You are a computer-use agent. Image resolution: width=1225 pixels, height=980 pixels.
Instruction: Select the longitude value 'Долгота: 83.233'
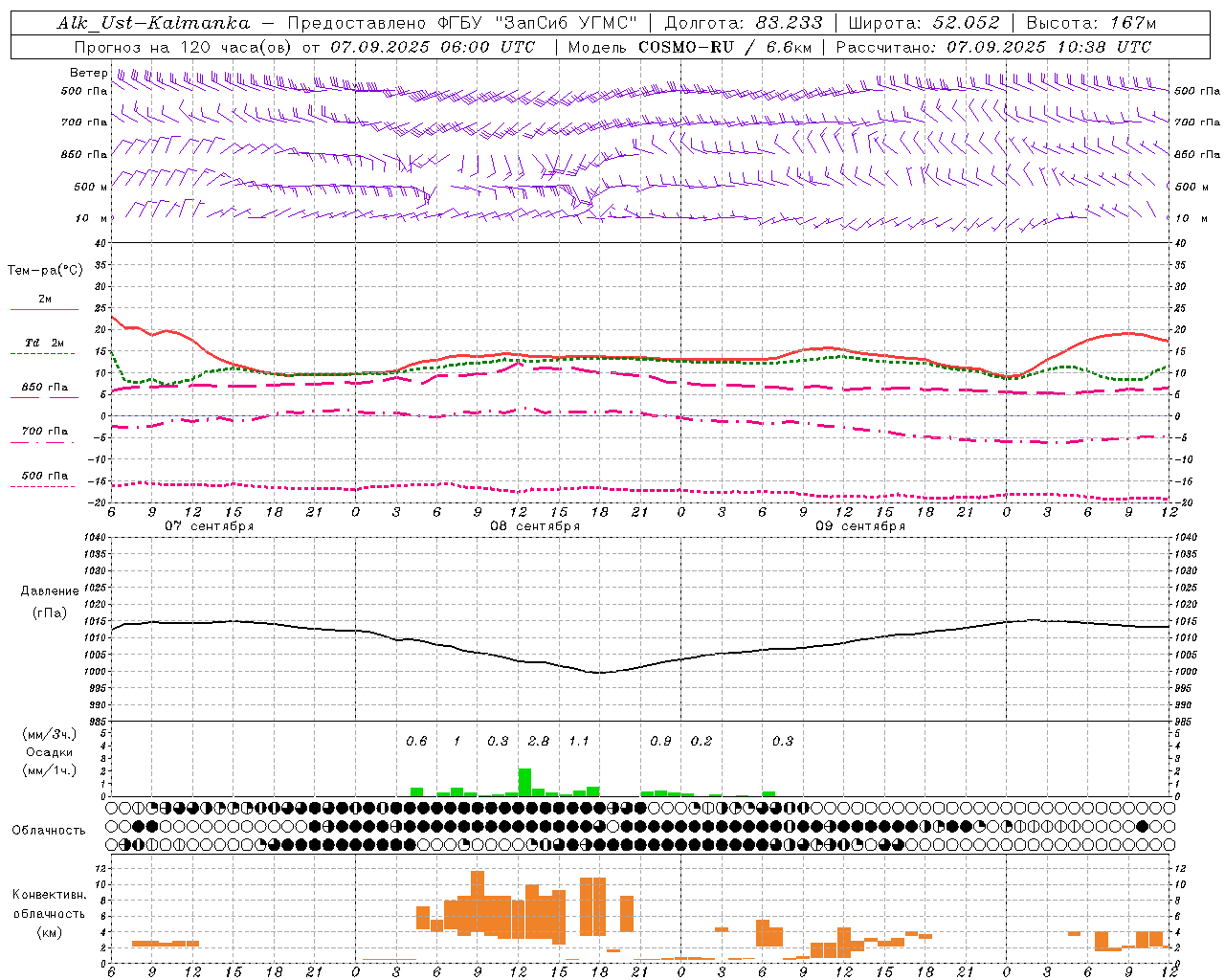[744, 23]
